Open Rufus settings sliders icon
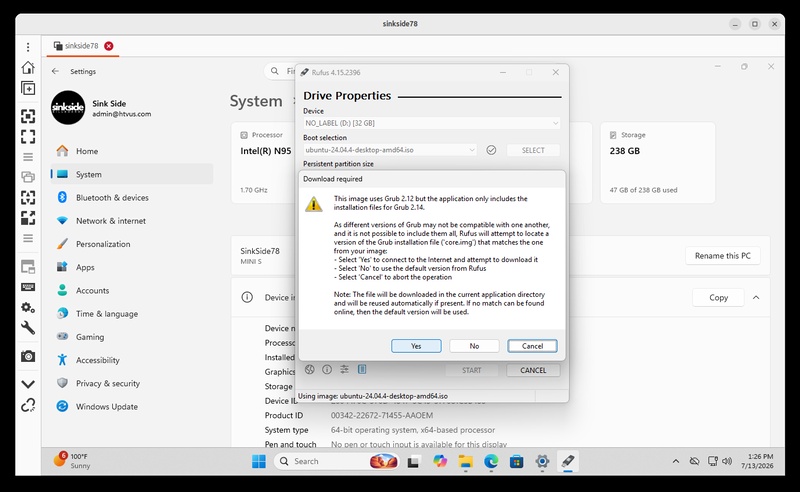 [344, 370]
